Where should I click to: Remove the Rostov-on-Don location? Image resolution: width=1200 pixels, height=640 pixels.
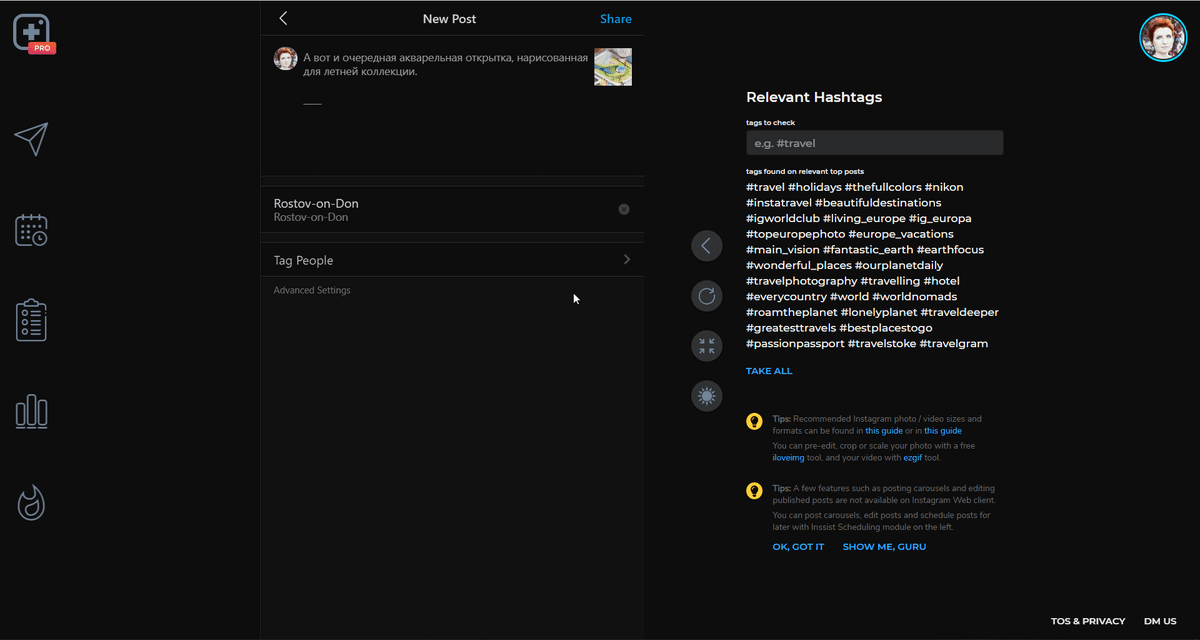pos(624,210)
